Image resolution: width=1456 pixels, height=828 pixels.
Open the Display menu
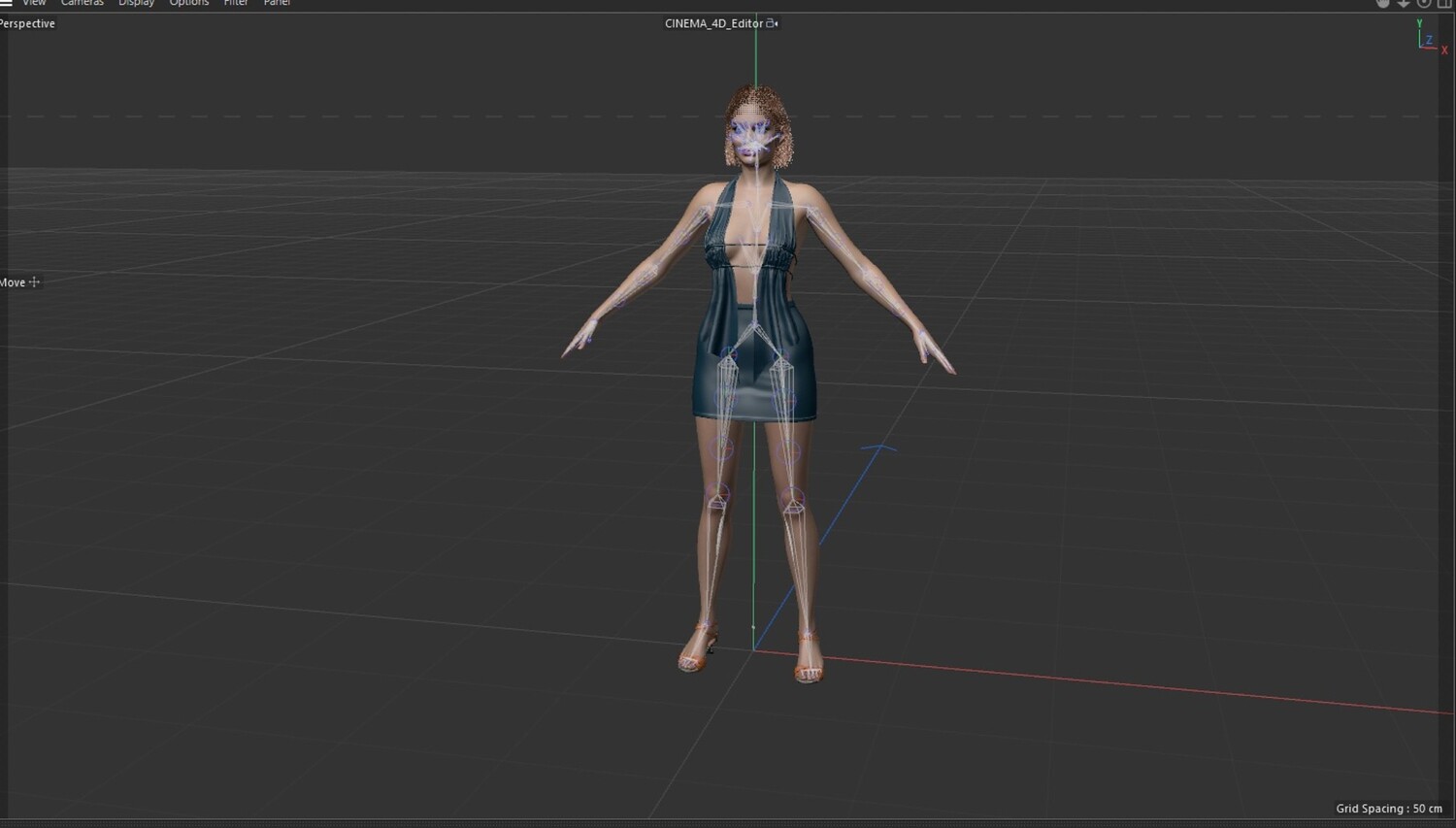pyautogui.click(x=136, y=3)
